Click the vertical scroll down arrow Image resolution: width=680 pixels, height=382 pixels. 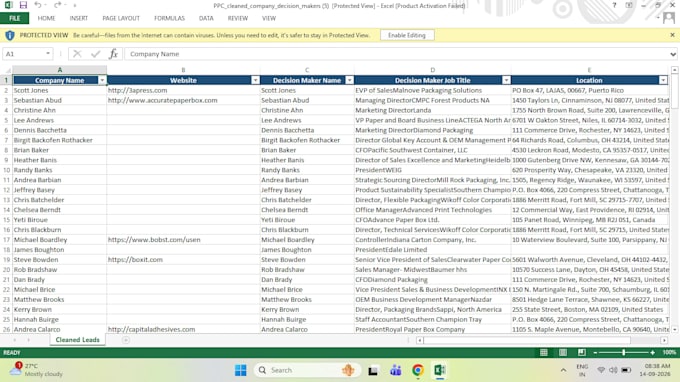click(x=674, y=330)
